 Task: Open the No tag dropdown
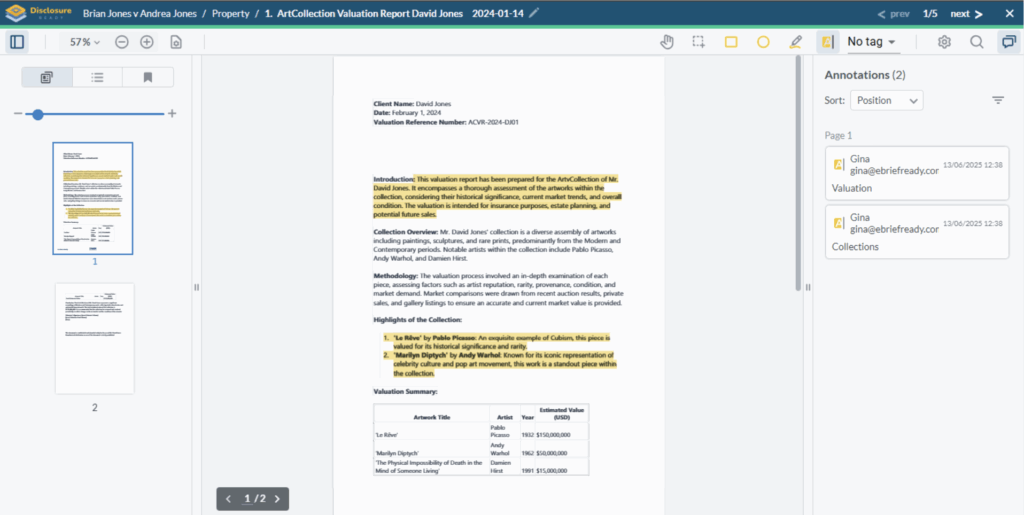(x=872, y=42)
